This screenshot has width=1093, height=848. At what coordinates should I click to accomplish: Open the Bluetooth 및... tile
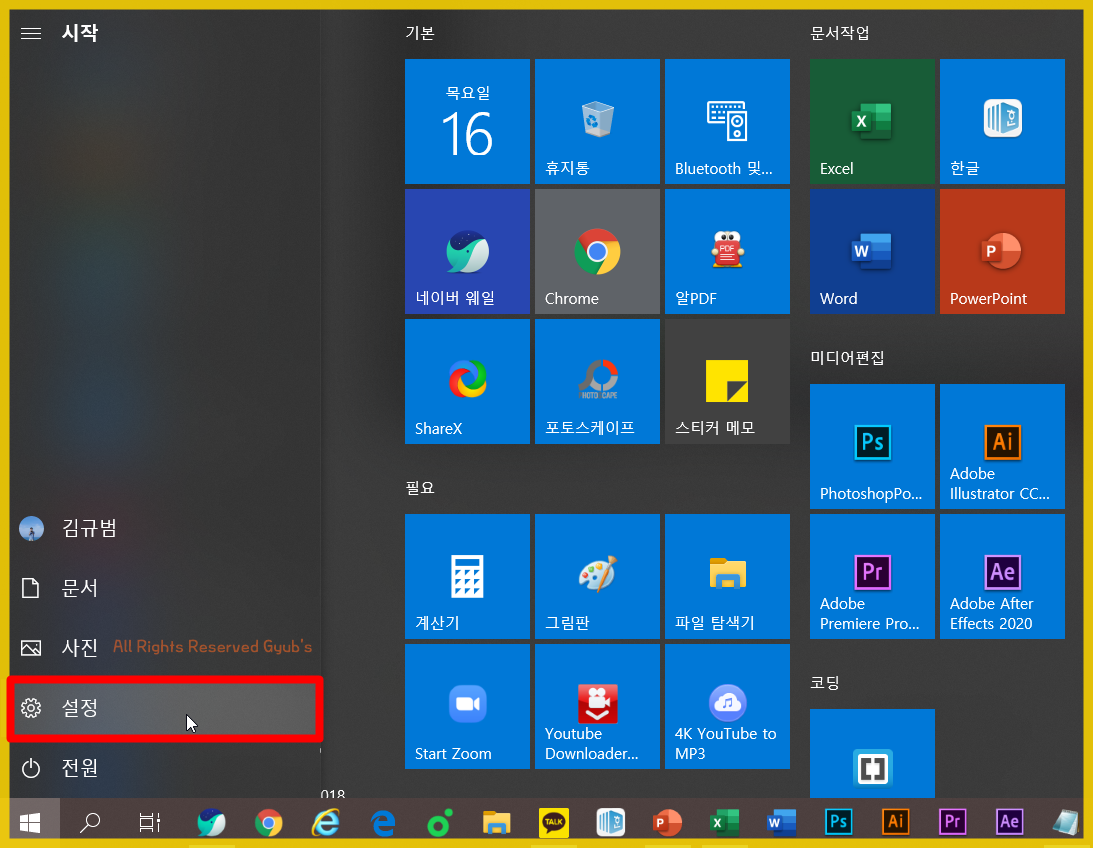[727, 121]
